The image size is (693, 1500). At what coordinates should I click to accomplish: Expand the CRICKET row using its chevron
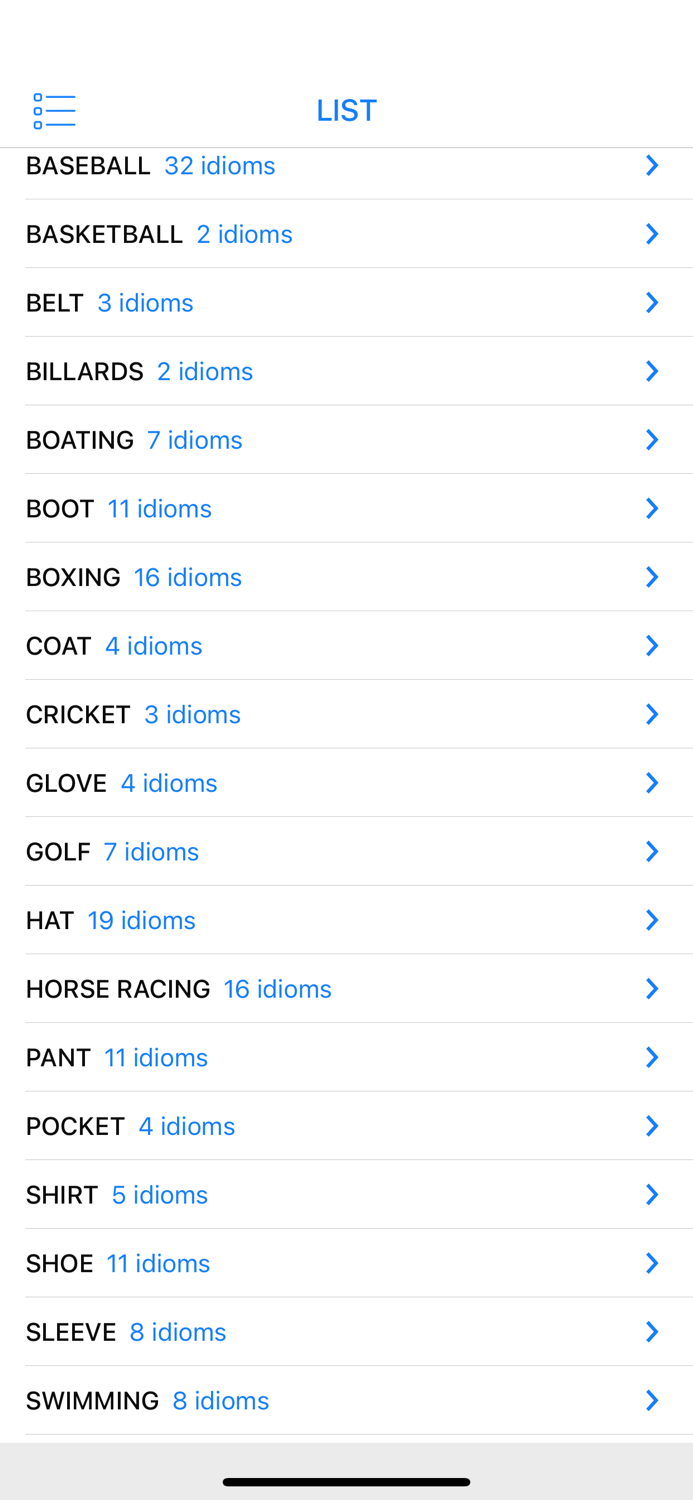653,713
